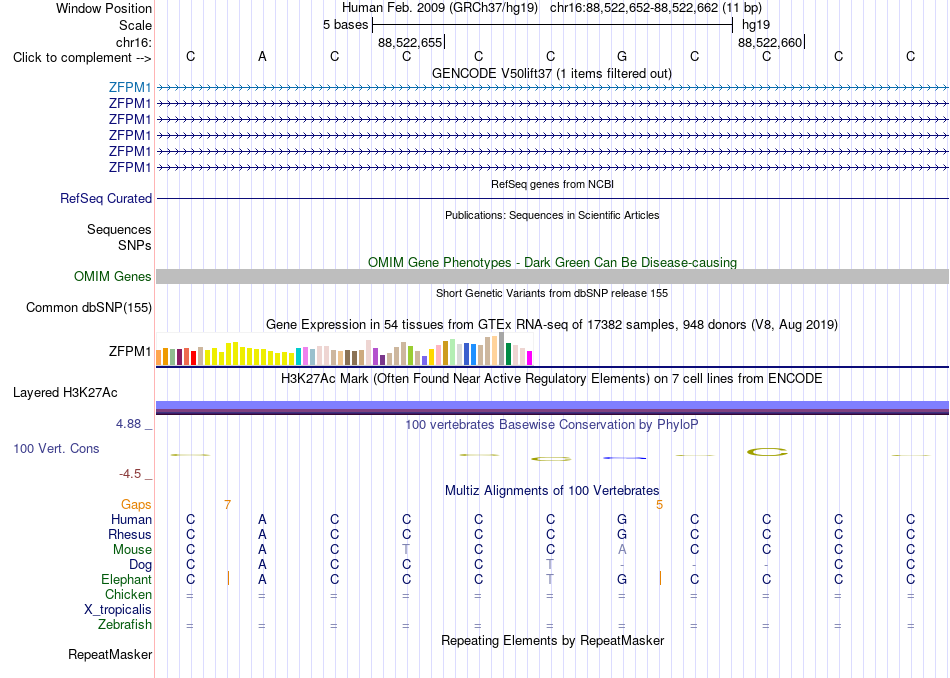Screen dimensions: 950x678
Task: Click the pale T in the Elephant row
Action: click(550, 579)
